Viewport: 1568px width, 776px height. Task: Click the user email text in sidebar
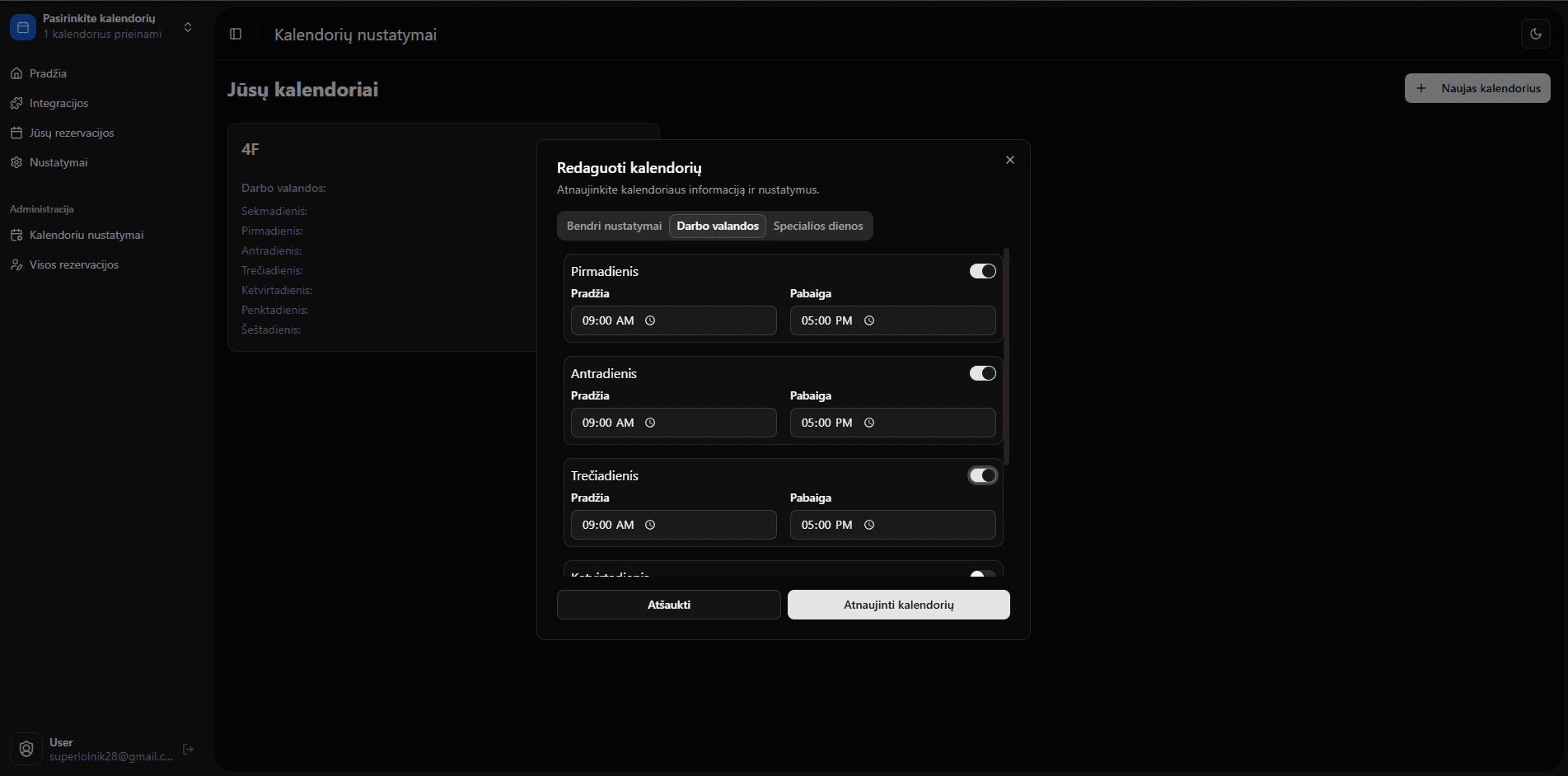(111, 756)
